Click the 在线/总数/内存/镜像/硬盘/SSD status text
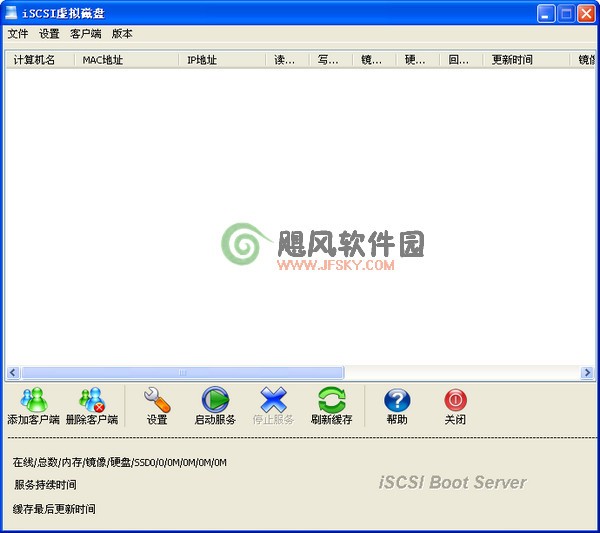The height and width of the screenshot is (533, 600). [120, 463]
